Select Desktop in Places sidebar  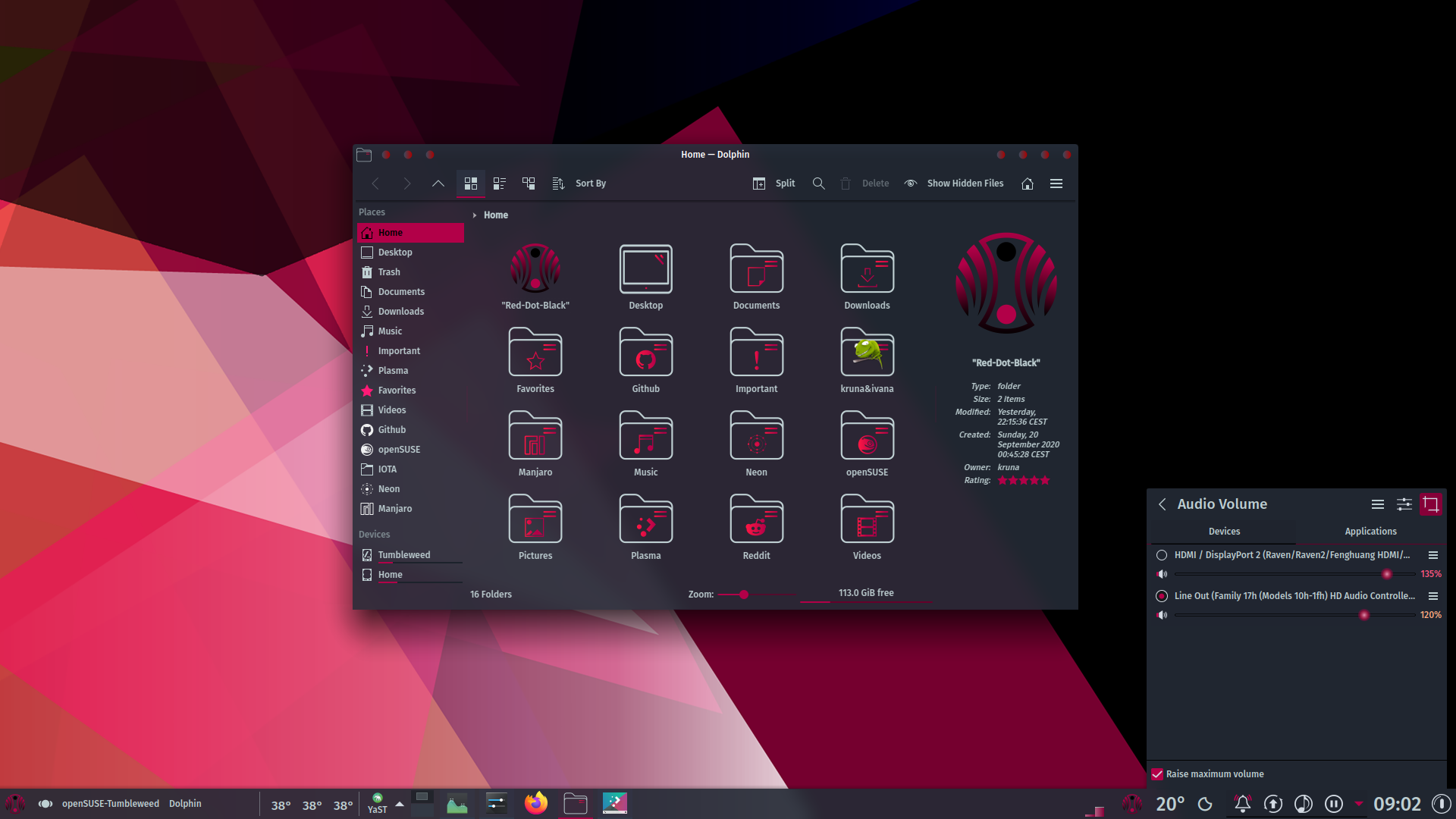[410, 253]
